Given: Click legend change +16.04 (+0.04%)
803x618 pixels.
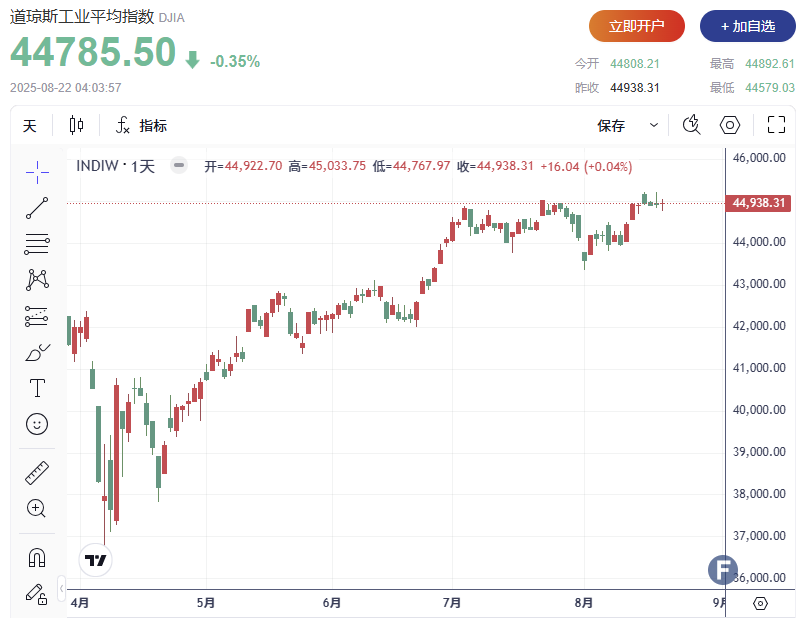Looking at the screenshot, I should [x=586, y=166].
